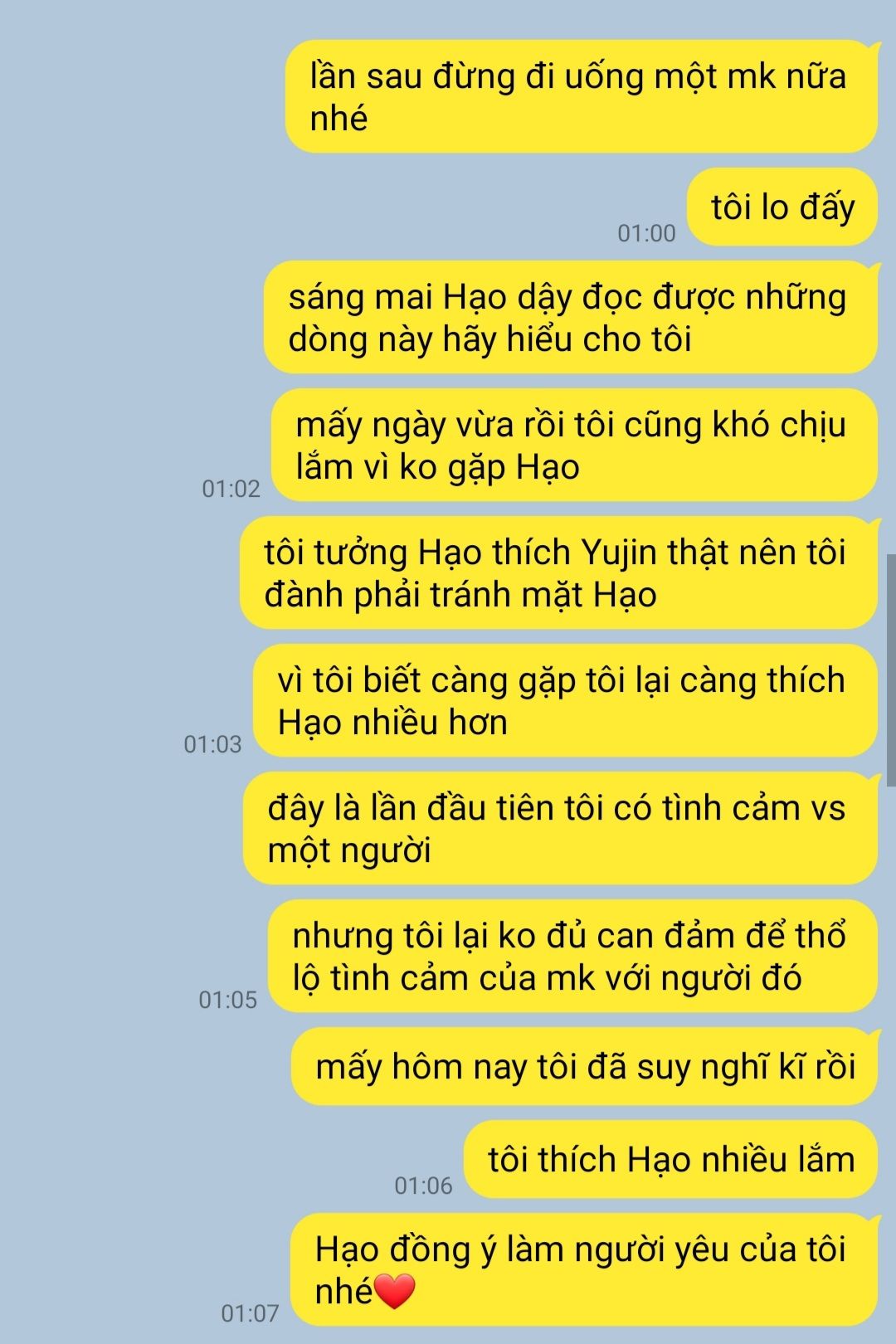The width and height of the screenshot is (896, 1344).
Task: Tap the message mentioning Yujin
Action: pos(558,572)
